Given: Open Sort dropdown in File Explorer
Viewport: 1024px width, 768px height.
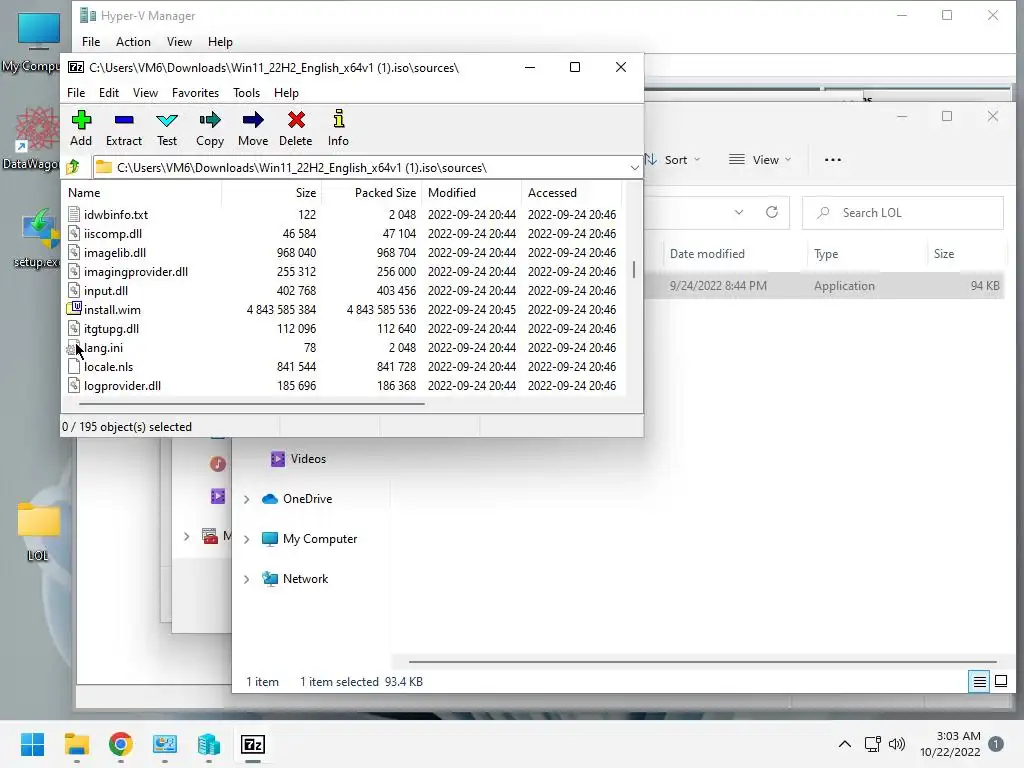Looking at the screenshot, I should [x=673, y=159].
